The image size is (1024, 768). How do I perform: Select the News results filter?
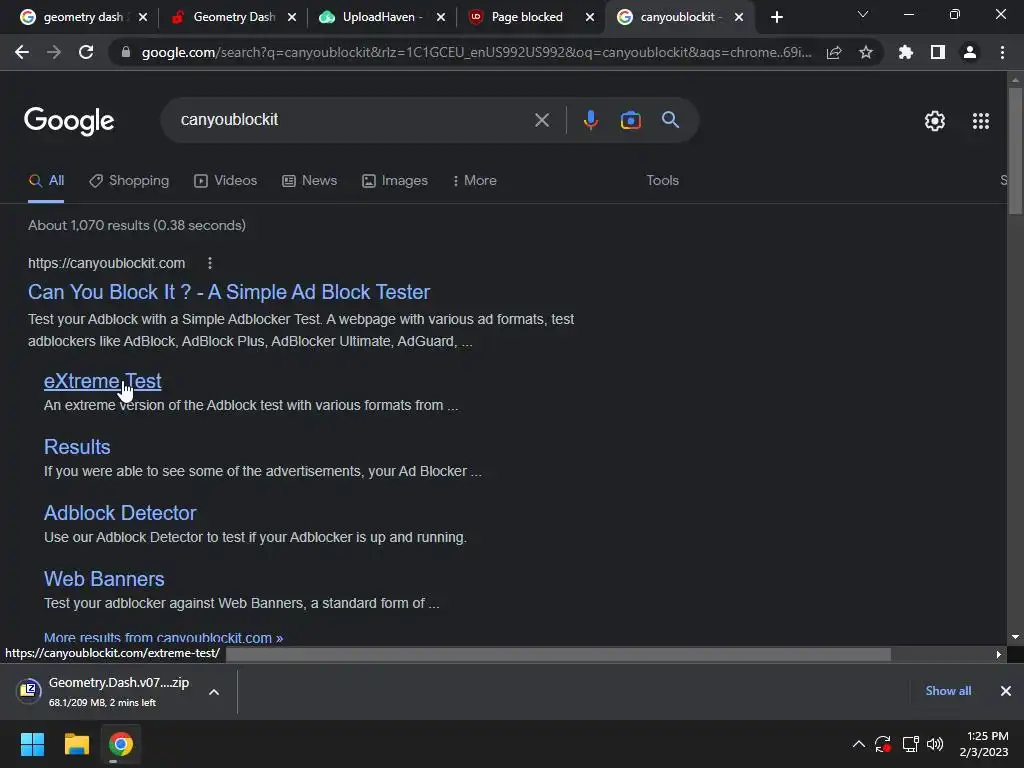point(310,180)
